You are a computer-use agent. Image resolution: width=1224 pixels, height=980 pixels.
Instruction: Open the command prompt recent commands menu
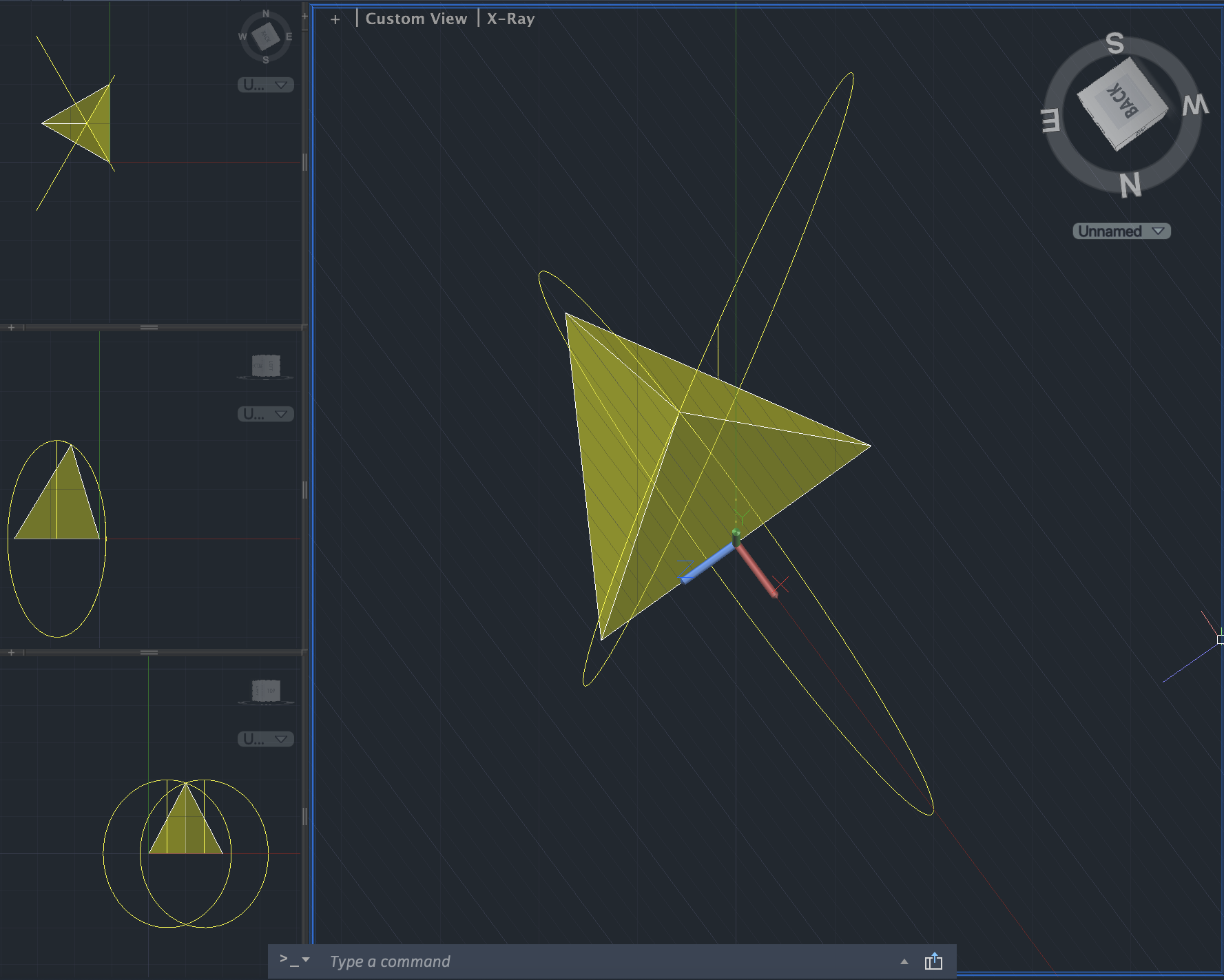click(x=295, y=960)
